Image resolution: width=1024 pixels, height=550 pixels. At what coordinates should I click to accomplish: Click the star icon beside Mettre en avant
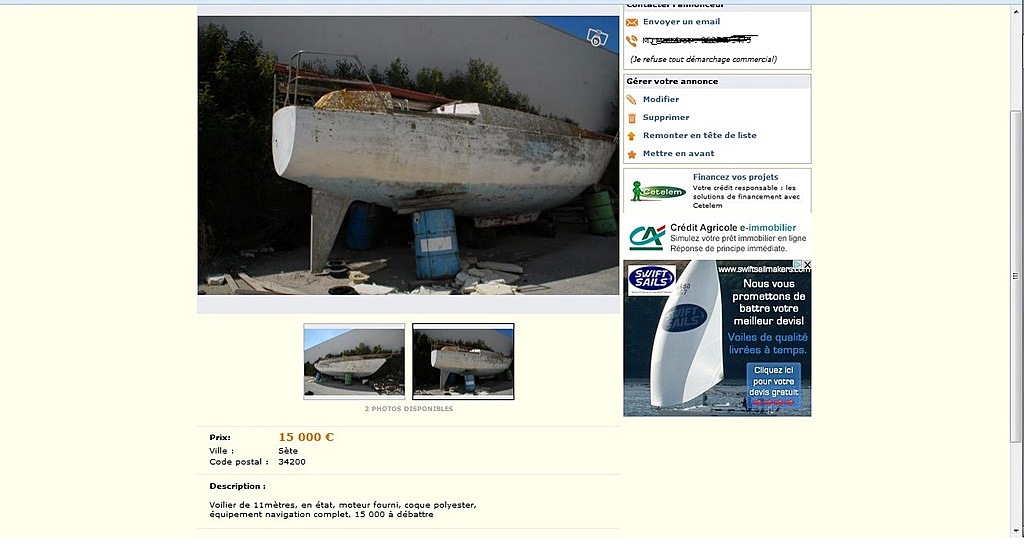(632, 154)
